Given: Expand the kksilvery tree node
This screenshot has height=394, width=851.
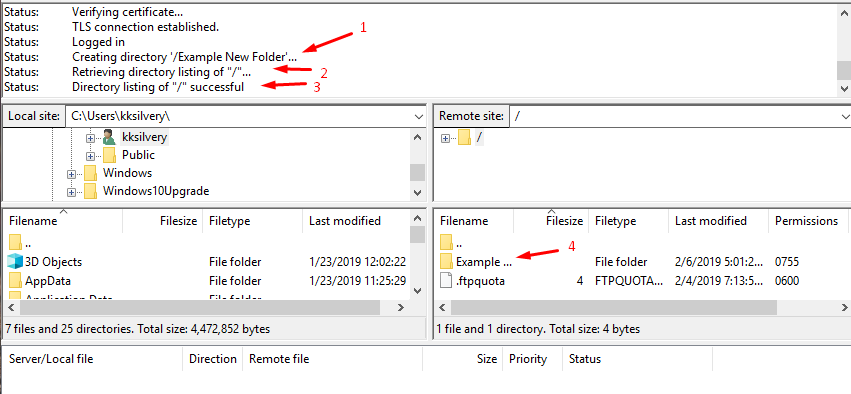Looking at the screenshot, I should [x=90, y=138].
